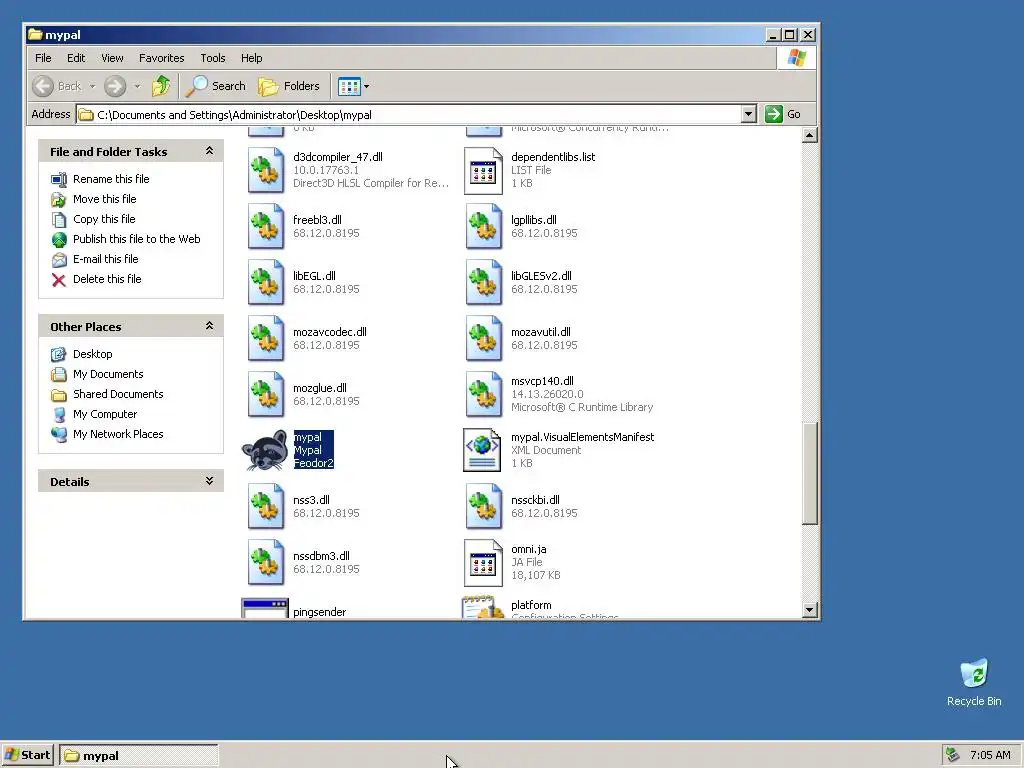The image size is (1024, 768).
Task: Open My Documents in Other Places
Action: coord(108,374)
